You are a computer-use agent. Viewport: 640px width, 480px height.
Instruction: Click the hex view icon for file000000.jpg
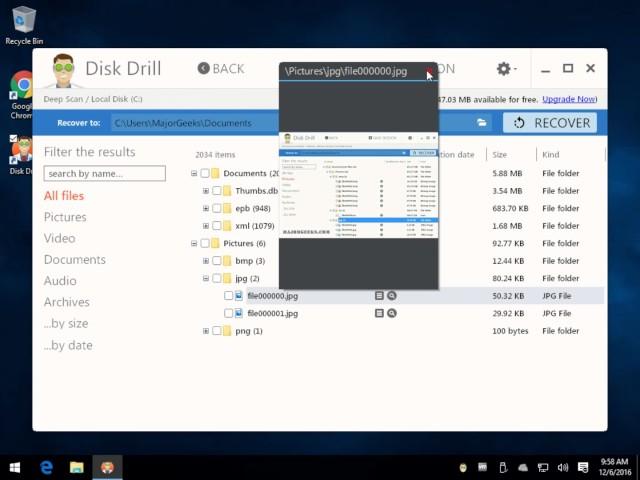click(x=379, y=296)
